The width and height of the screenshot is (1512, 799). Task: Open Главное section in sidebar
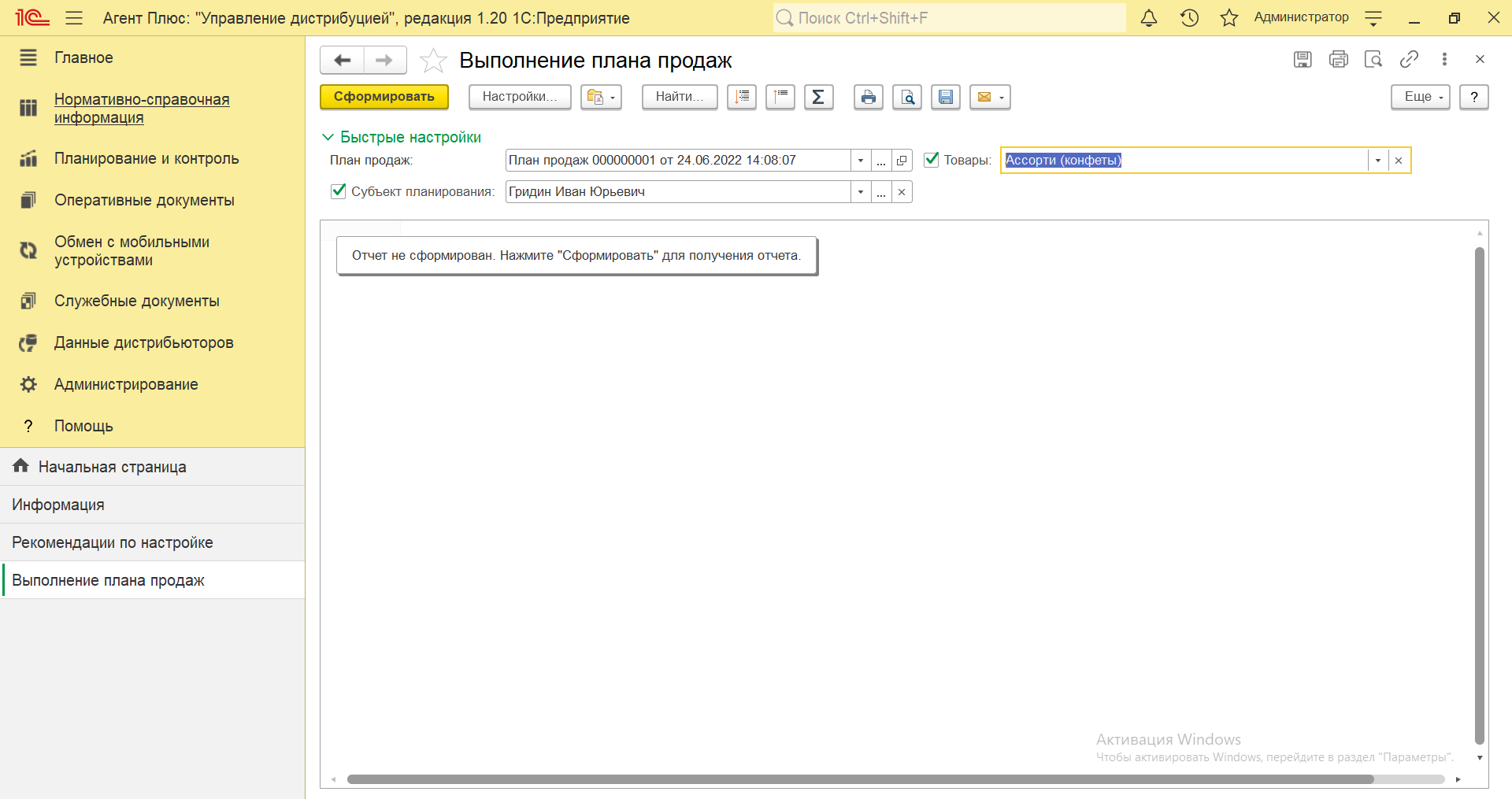(153, 57)
